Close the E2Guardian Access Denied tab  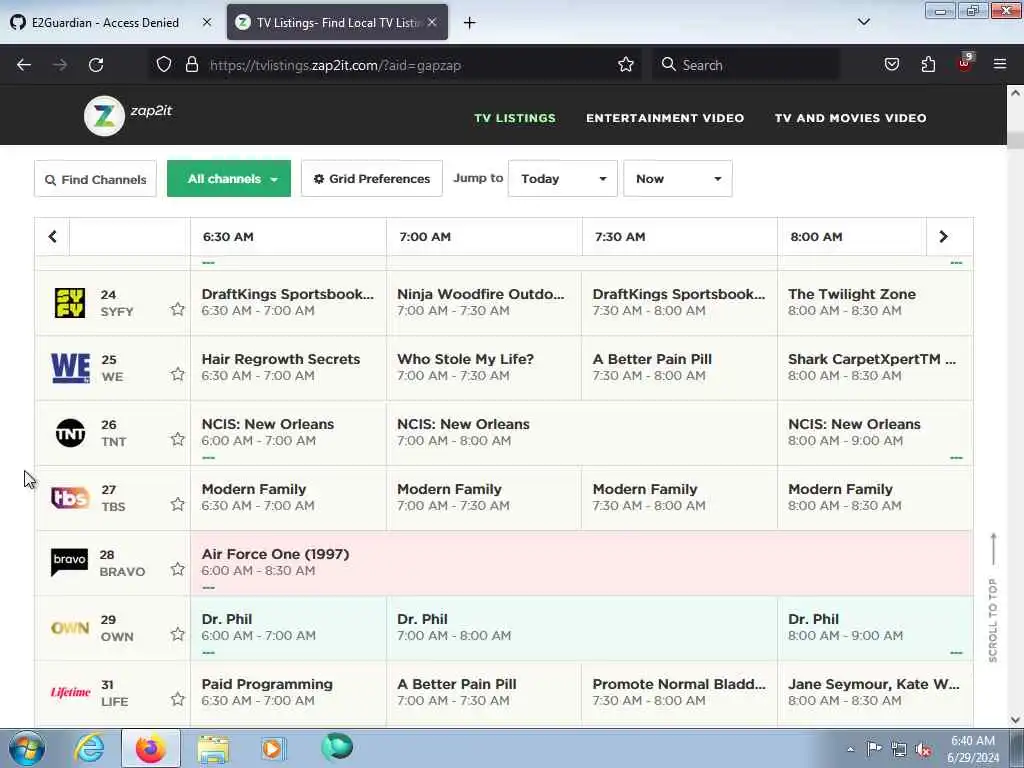pos(207,22)
